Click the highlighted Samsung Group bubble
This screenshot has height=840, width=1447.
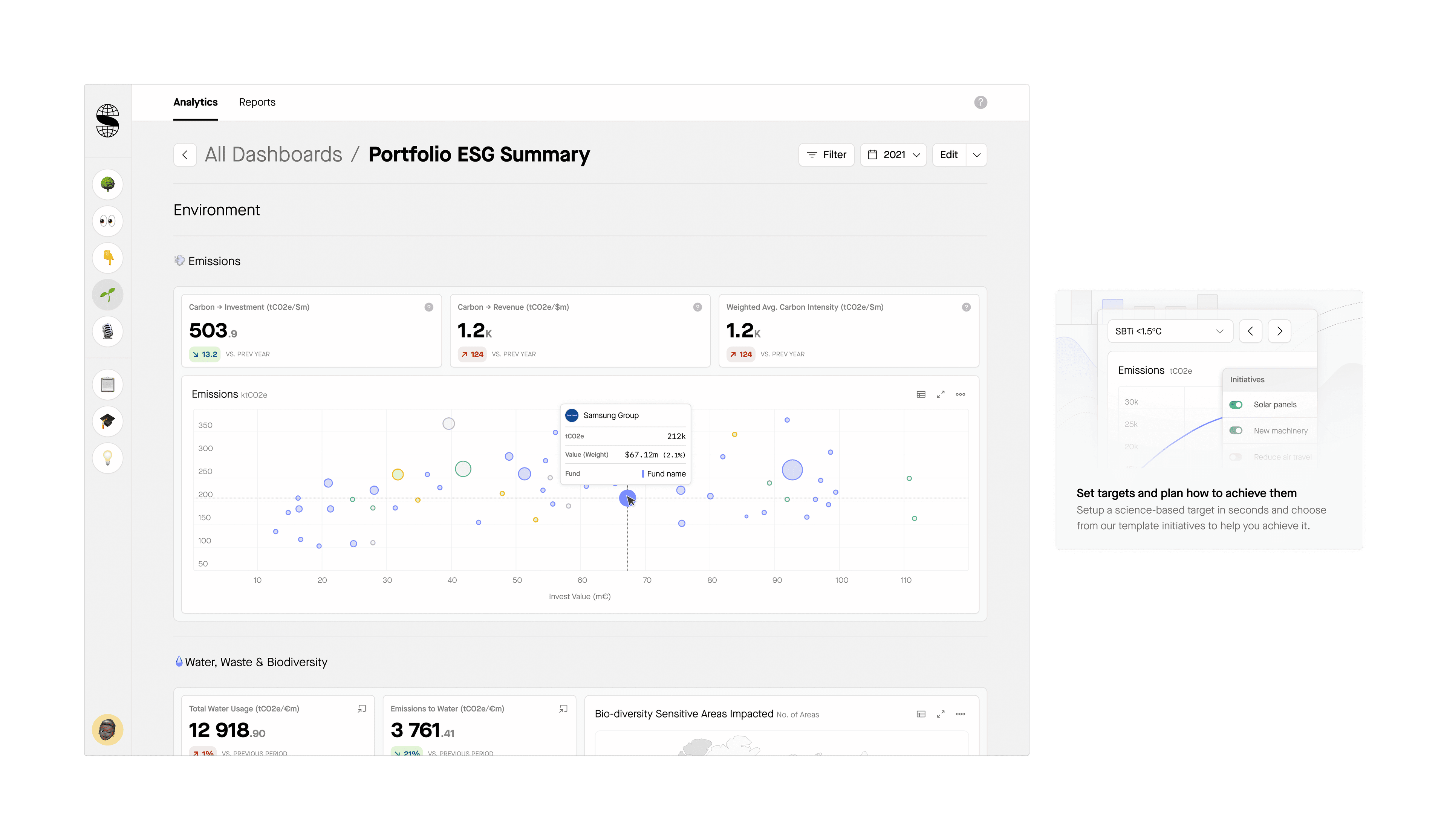(627, 498)
